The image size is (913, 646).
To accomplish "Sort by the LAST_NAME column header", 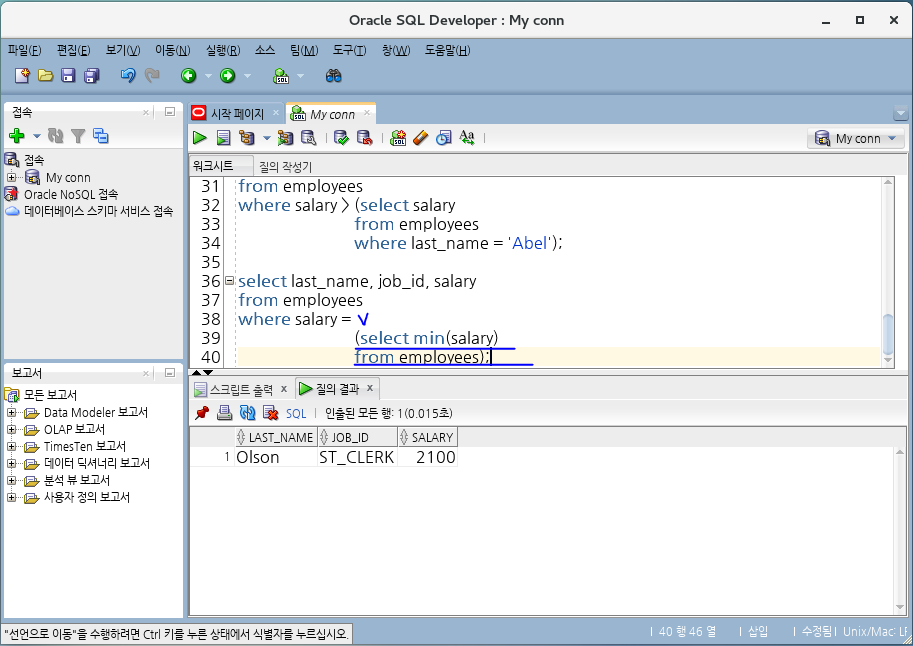I will coord(276,437).
